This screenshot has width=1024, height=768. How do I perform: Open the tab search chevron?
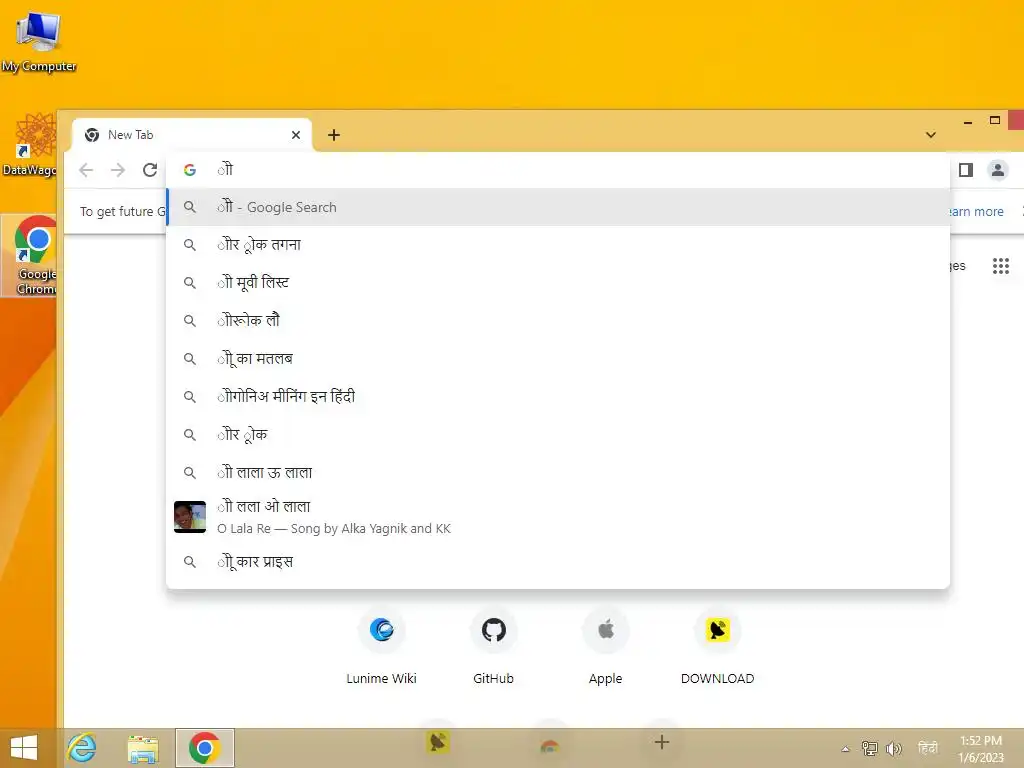click(x=931, y=135)
